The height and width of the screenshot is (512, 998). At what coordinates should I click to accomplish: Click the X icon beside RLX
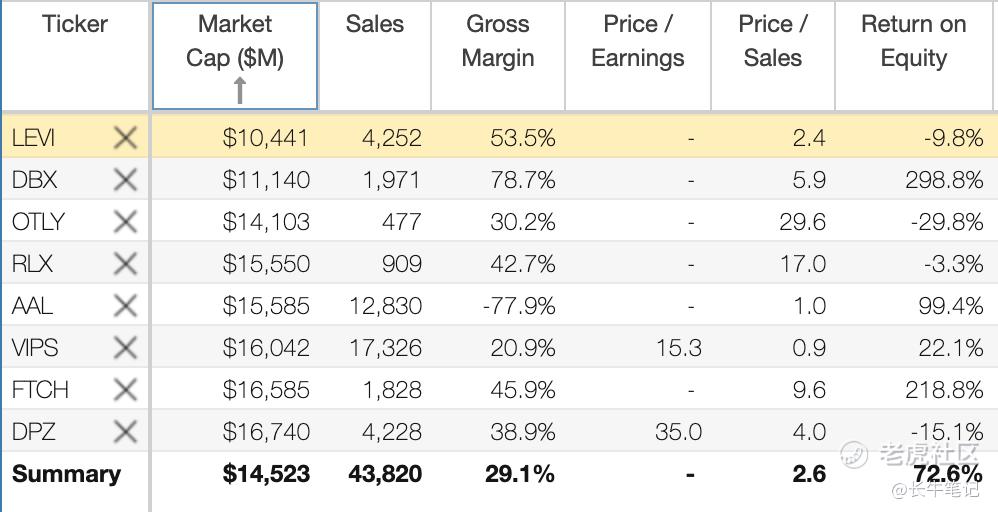click(125, 264)
